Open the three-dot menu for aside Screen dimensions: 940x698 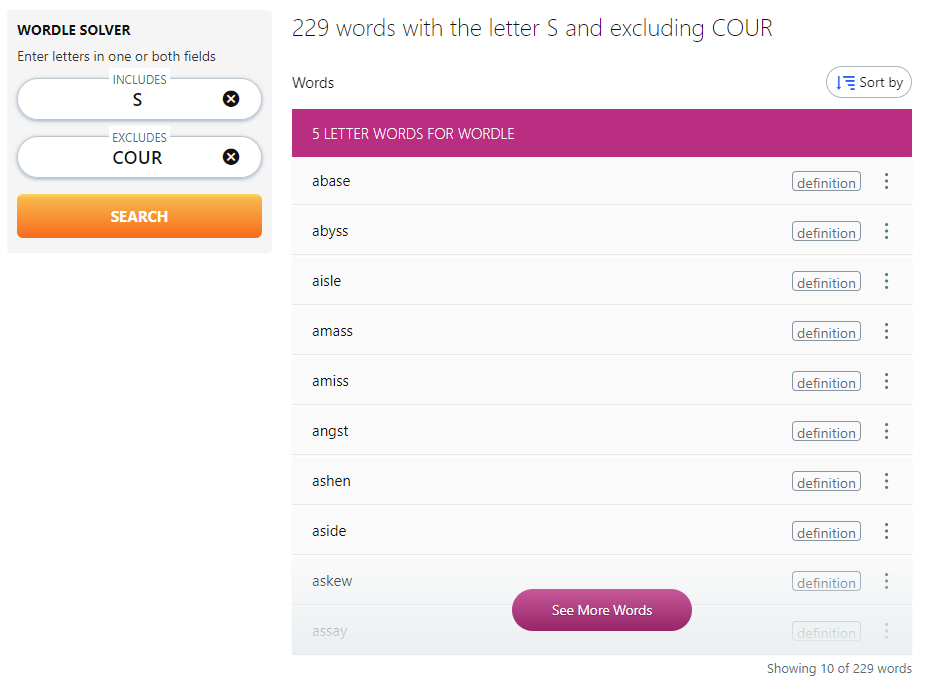coord(886,531)
